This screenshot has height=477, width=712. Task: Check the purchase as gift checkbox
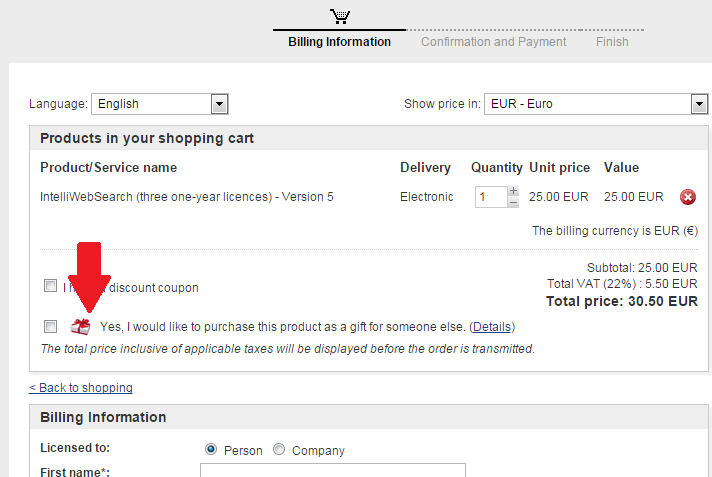pyautogui.click(x=50, y=326)
